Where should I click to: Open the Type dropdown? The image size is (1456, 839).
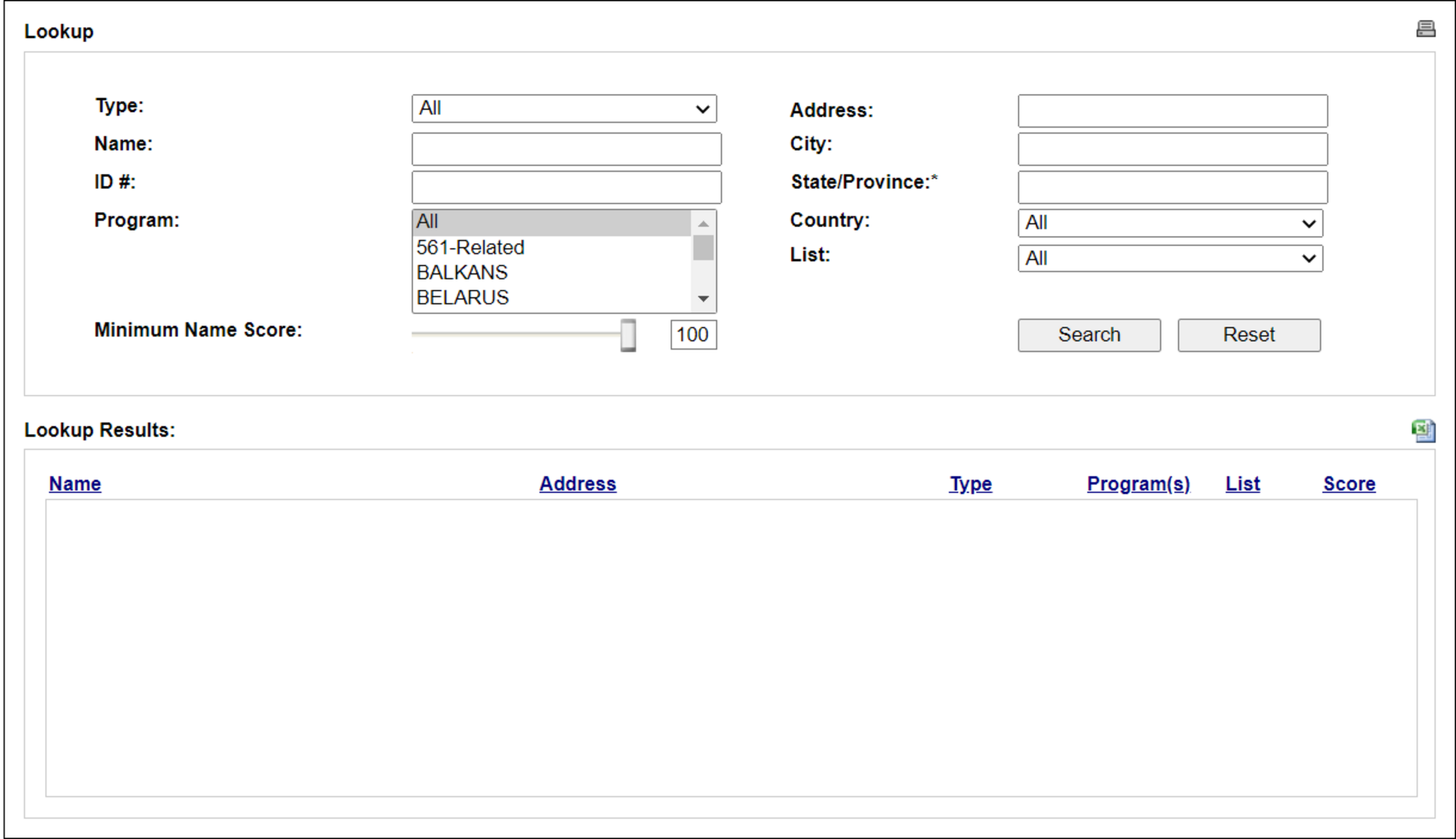point(564,109)
